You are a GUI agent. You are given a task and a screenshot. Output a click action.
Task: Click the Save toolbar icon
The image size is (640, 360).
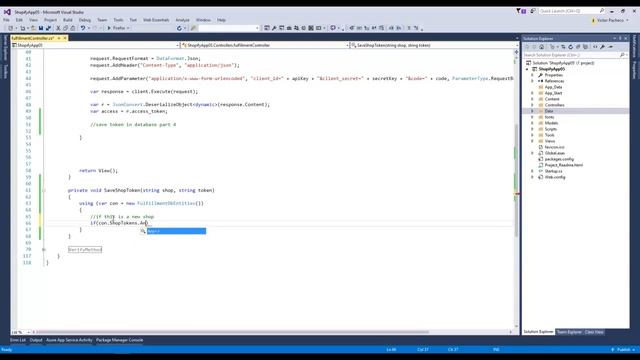41,28
